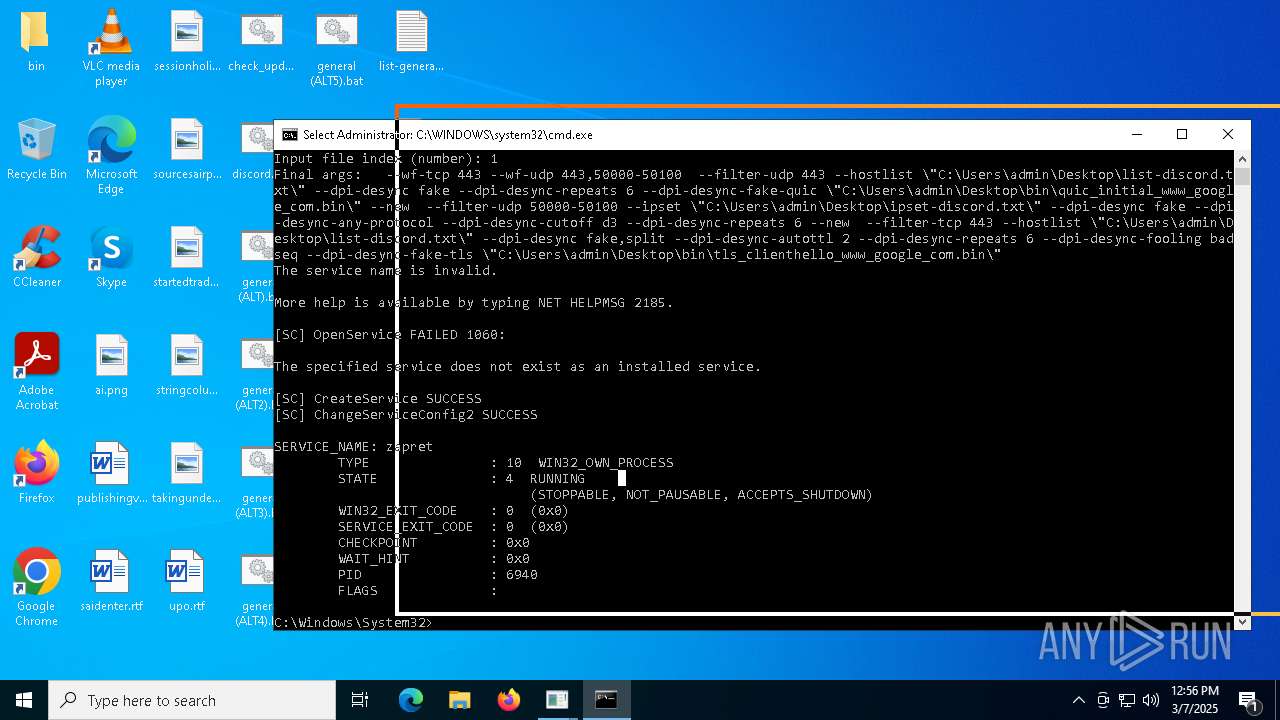Click the active cmd taskbar button
Viewport: 1280px width, 720px height.
606,700
